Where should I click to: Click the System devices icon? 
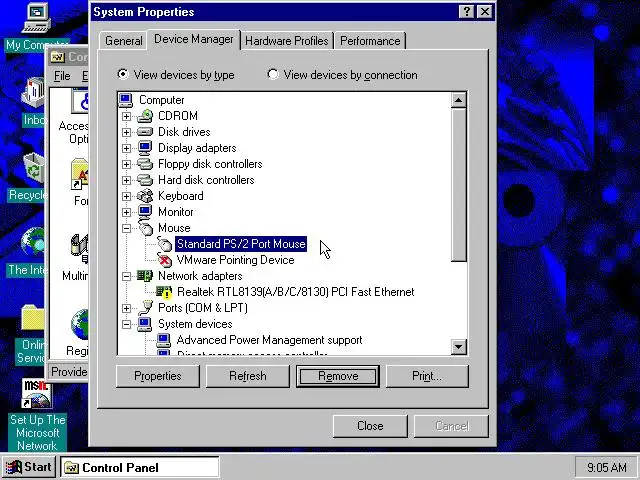coord(145,324)
